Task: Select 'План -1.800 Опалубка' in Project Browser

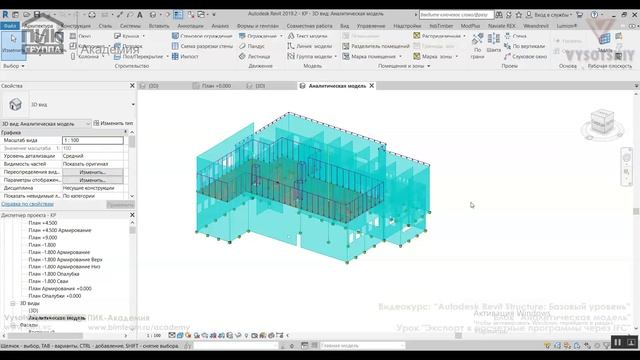Action: tap(53, 274)
